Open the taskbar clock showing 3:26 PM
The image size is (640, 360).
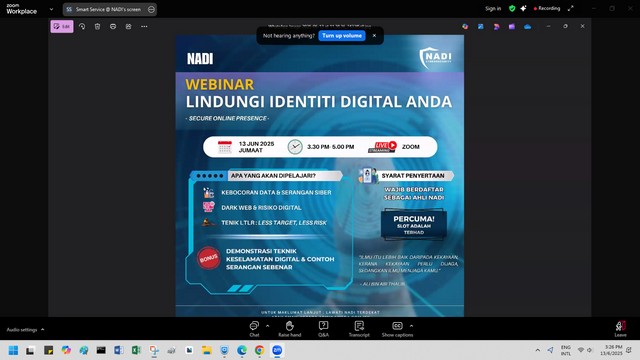(611, 350)
